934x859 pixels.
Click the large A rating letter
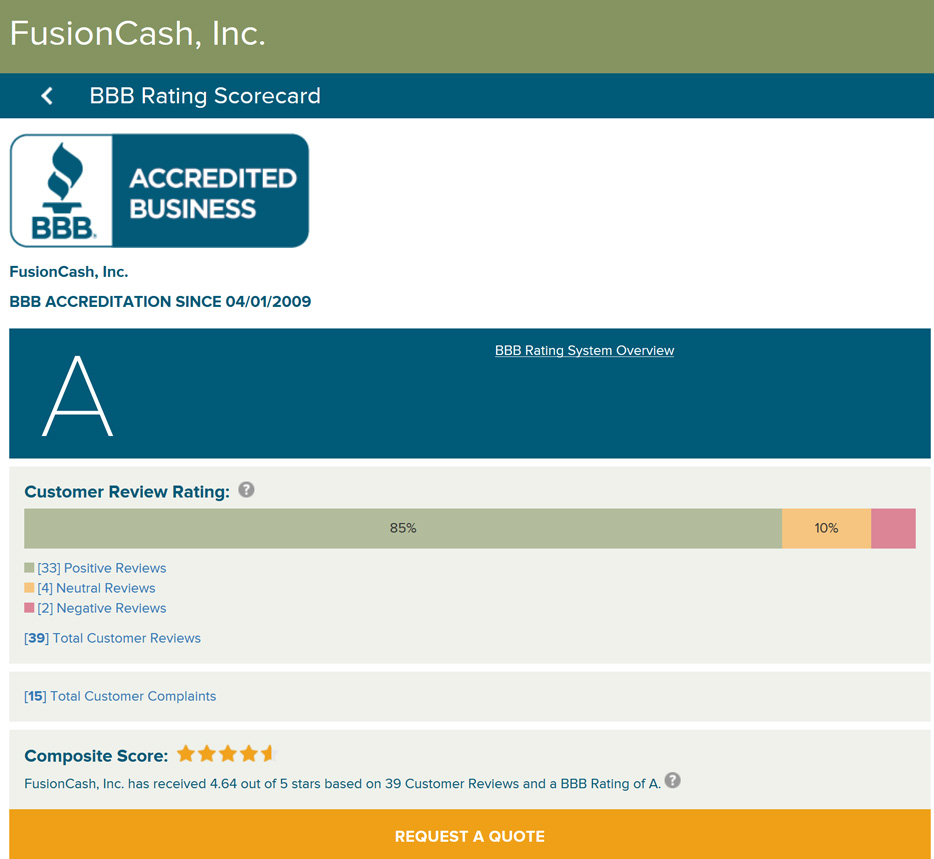pos(77,396)
